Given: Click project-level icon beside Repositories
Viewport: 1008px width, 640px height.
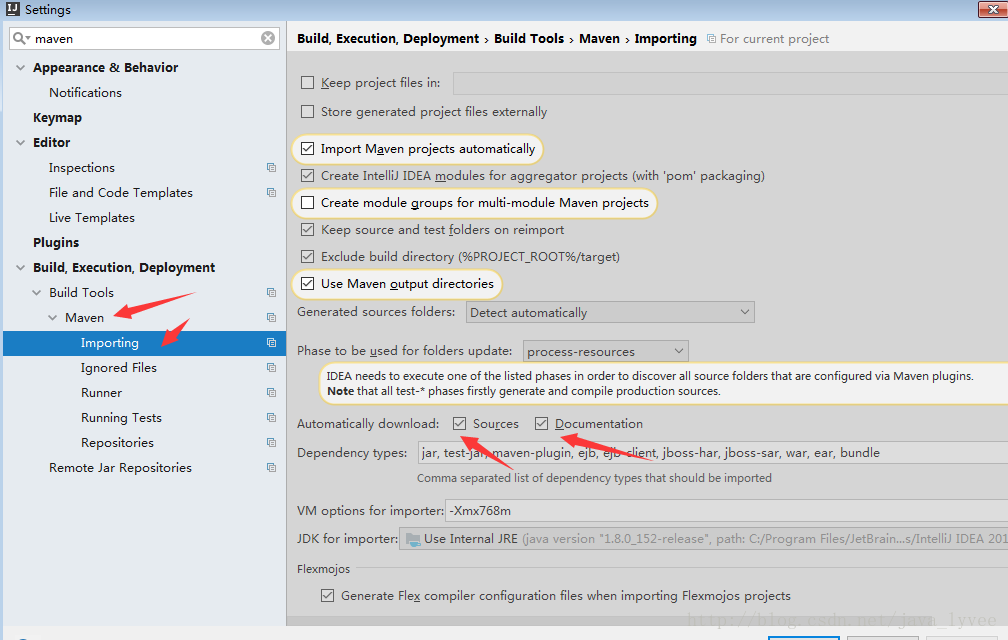Looking at the screenshot, I should [271, 443].
